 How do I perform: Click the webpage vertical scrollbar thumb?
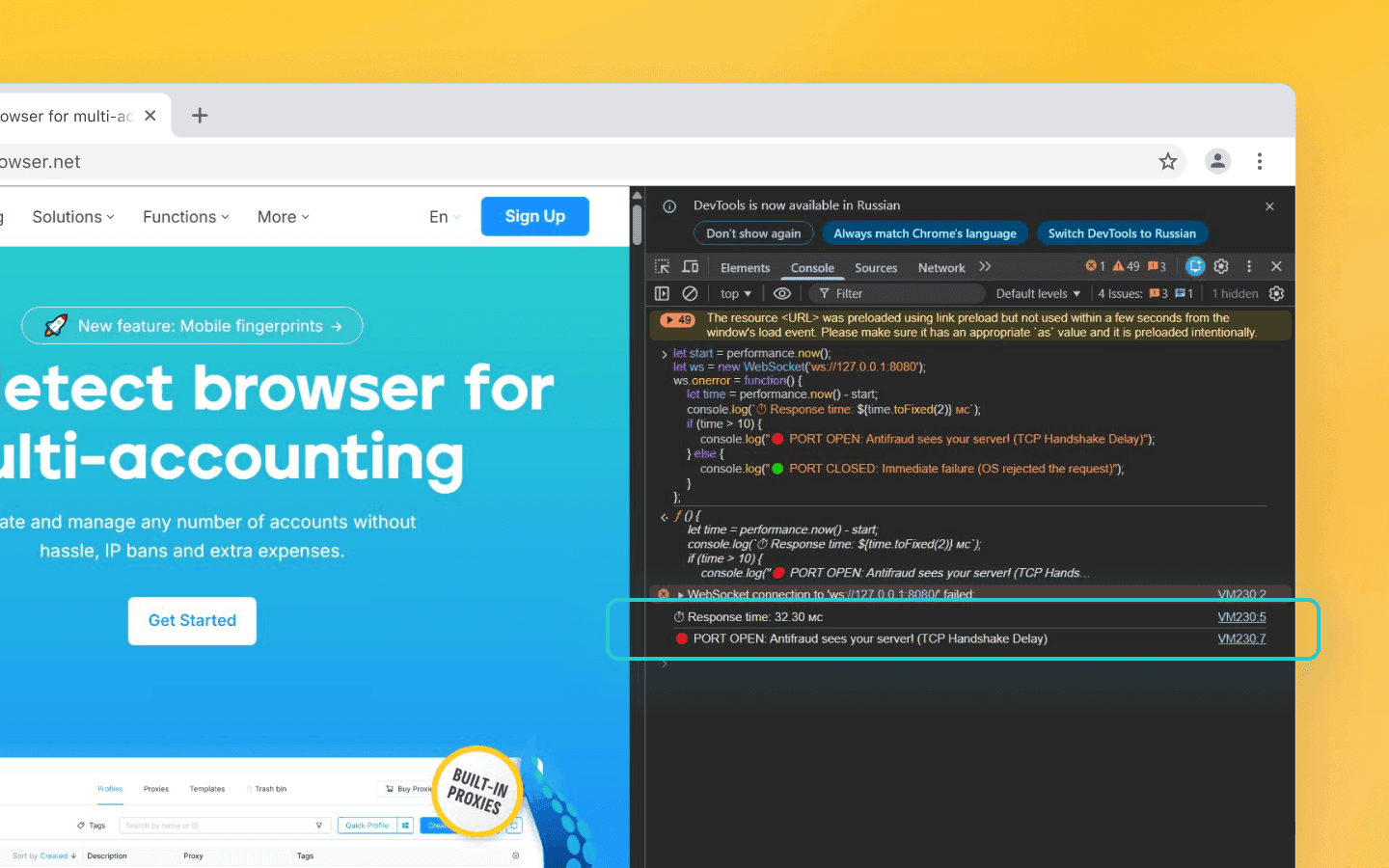(637, 224)
